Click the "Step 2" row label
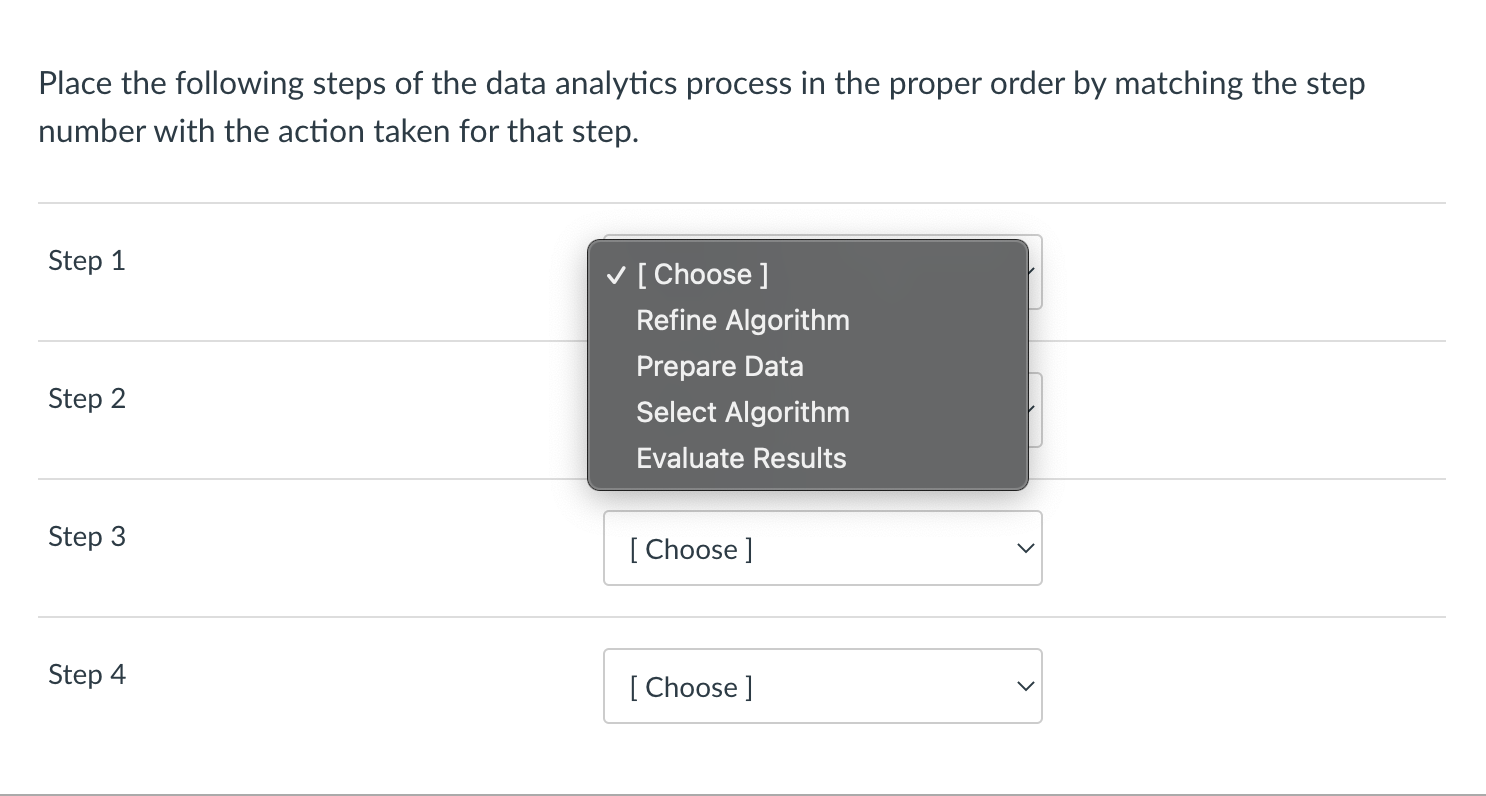This screenshot has width=1486, height=796. tap(87, 399)
